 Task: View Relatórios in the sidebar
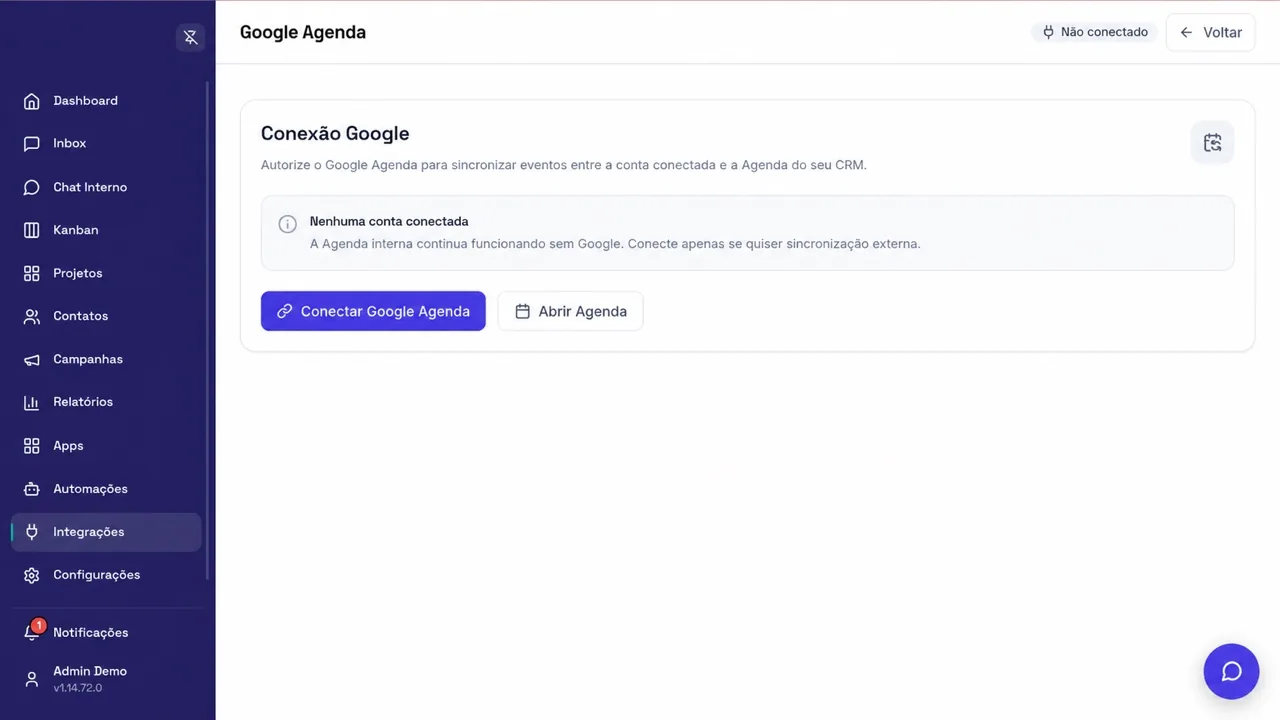pyautogui.click(x=106, y=402)
